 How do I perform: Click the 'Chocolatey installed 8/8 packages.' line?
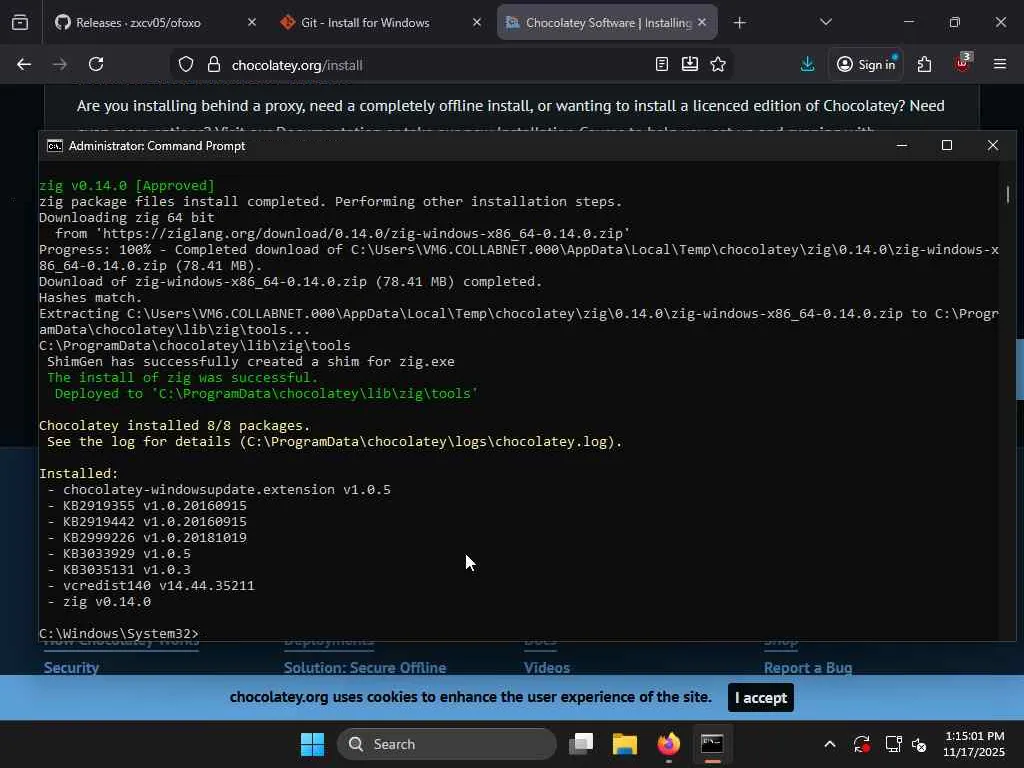(x=174, y=425)
